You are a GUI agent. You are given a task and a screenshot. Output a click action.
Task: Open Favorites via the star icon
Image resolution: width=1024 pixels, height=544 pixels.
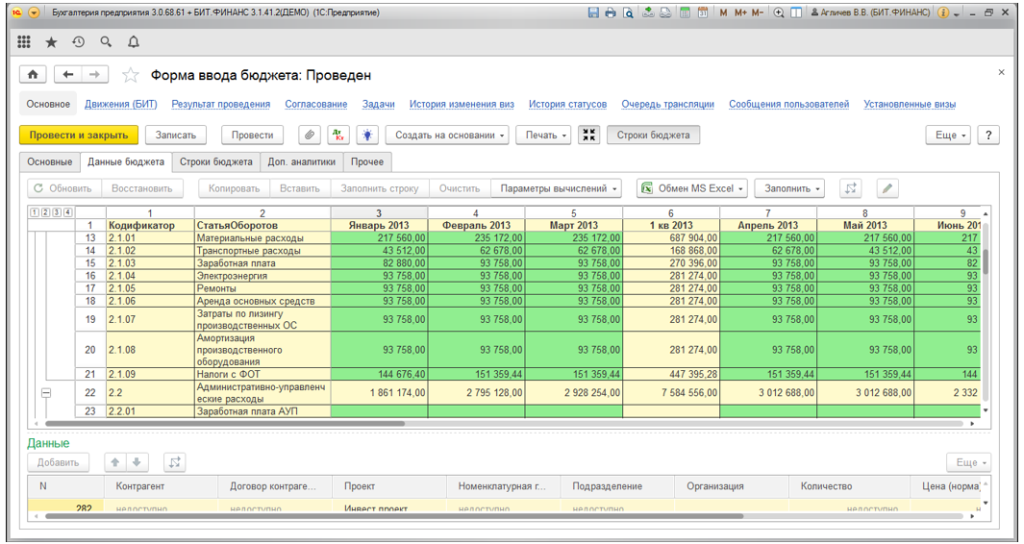pos(51,43)
